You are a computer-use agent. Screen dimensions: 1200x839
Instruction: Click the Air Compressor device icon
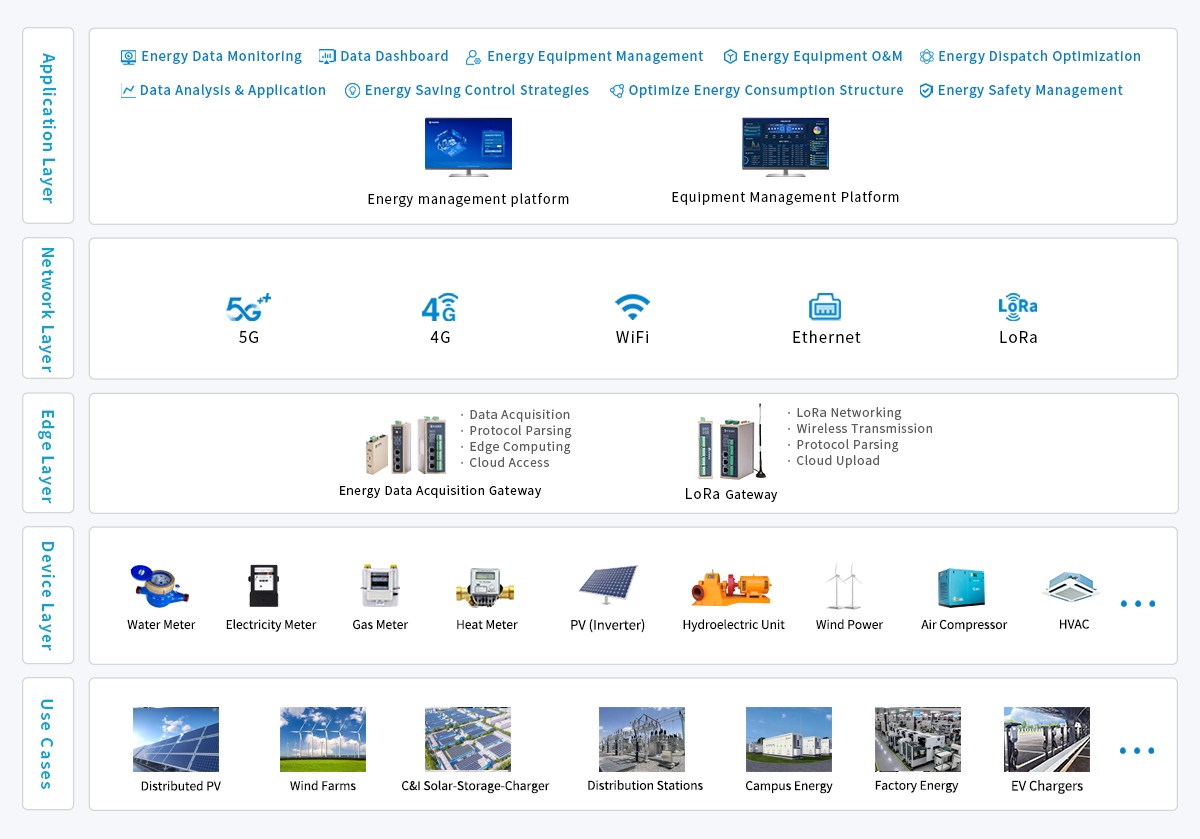pyautogui.click(x=961, y=587)
